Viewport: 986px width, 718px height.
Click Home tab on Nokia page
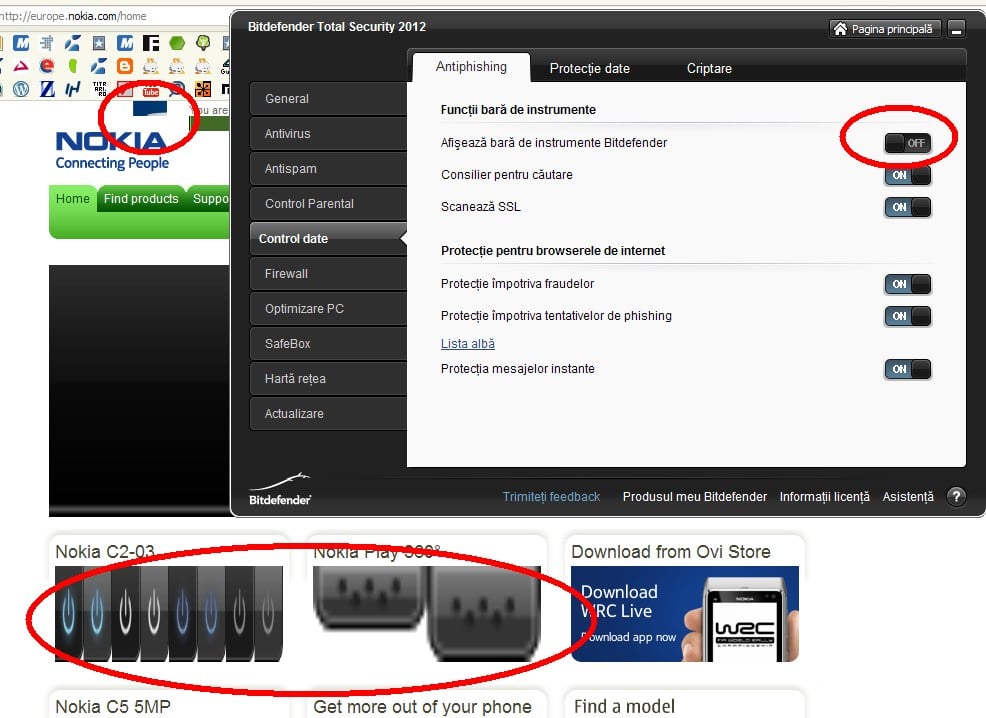73,199
